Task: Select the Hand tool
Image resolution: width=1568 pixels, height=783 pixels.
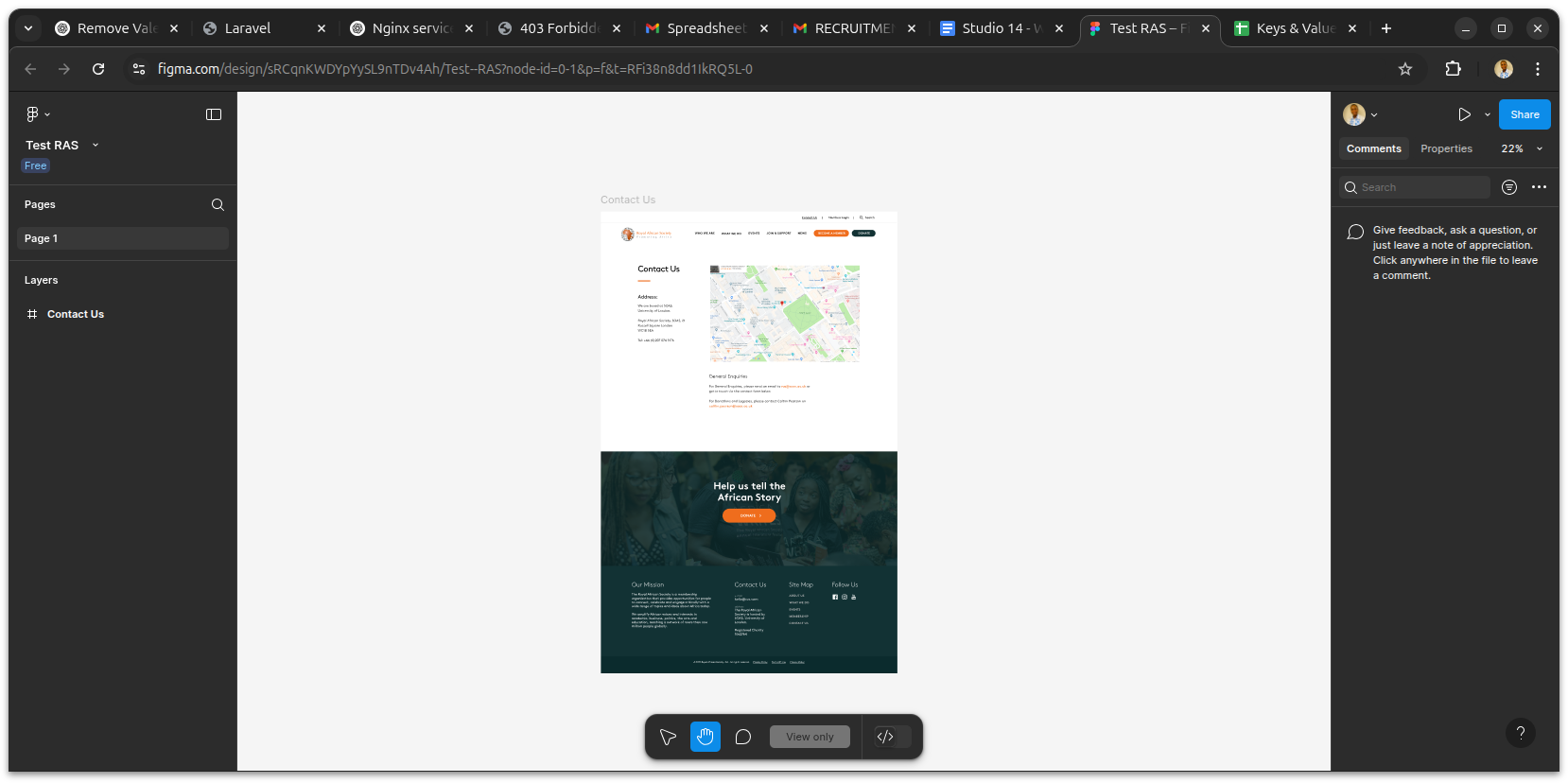Action: point(706,737)
